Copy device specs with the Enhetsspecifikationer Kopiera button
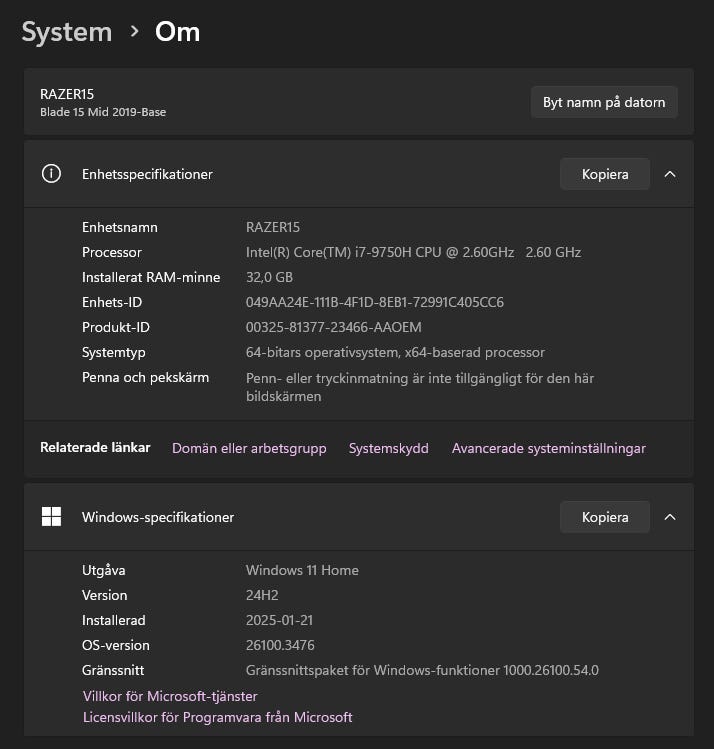 tap(605, 174)
